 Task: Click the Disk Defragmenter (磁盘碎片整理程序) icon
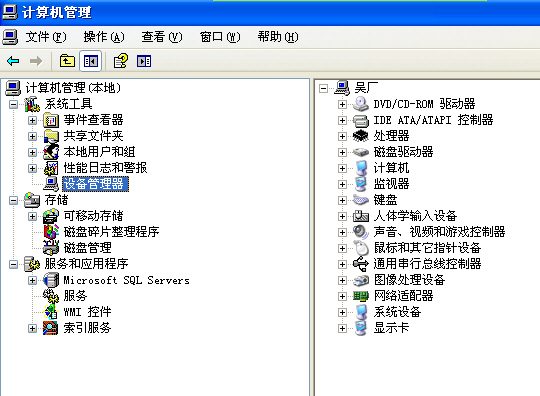click(51, 232)
